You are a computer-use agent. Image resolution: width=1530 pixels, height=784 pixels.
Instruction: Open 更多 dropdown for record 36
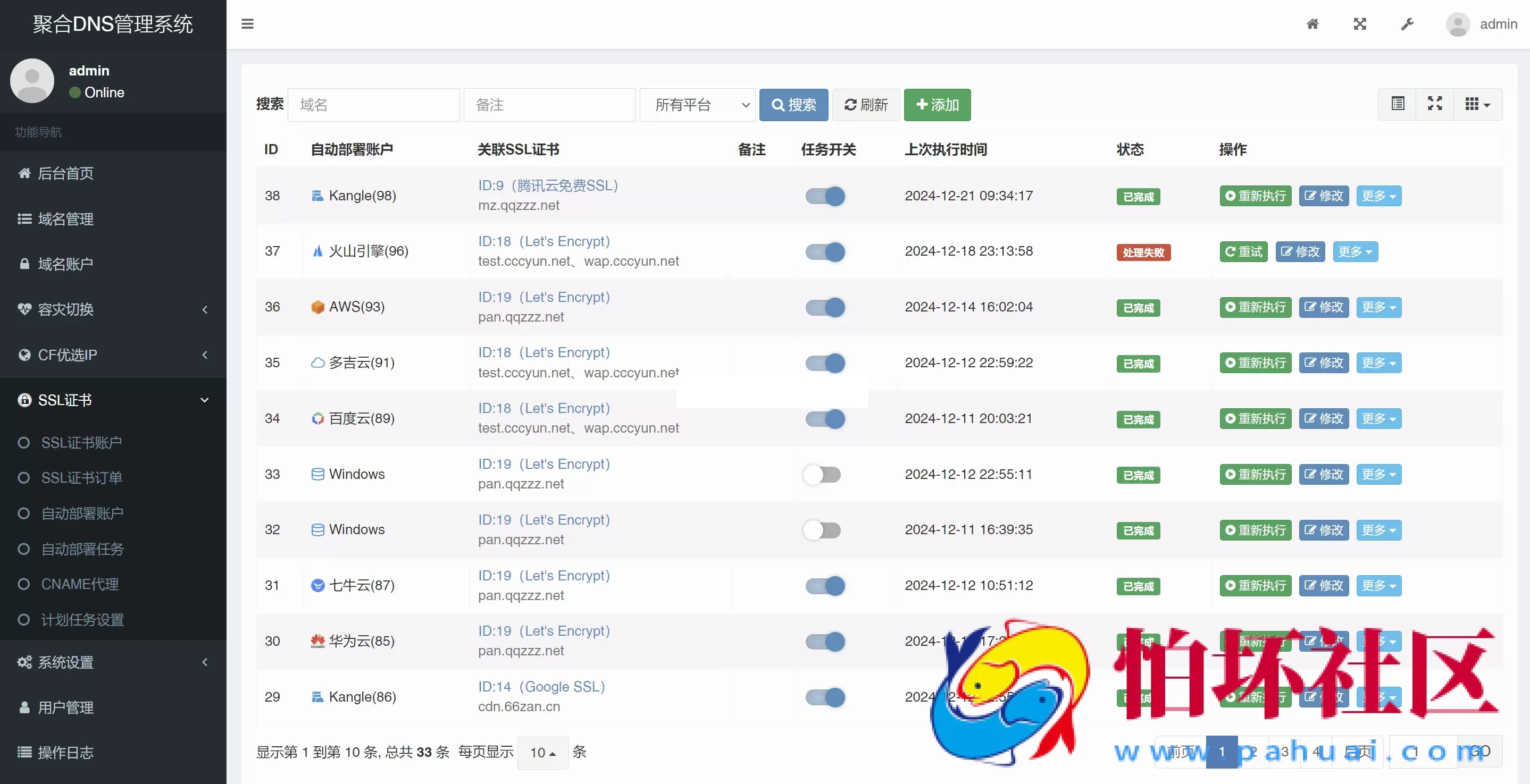click(1378, 307)
